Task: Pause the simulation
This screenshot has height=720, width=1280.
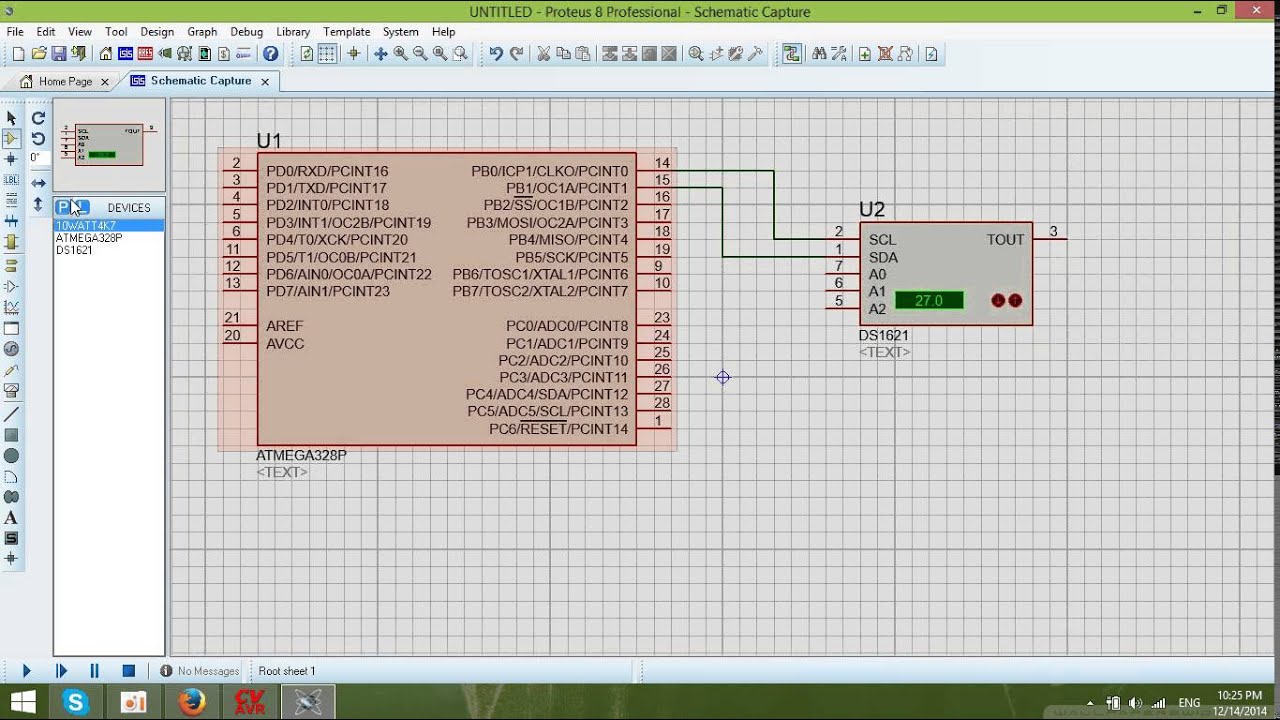Action: click(95, 671)
